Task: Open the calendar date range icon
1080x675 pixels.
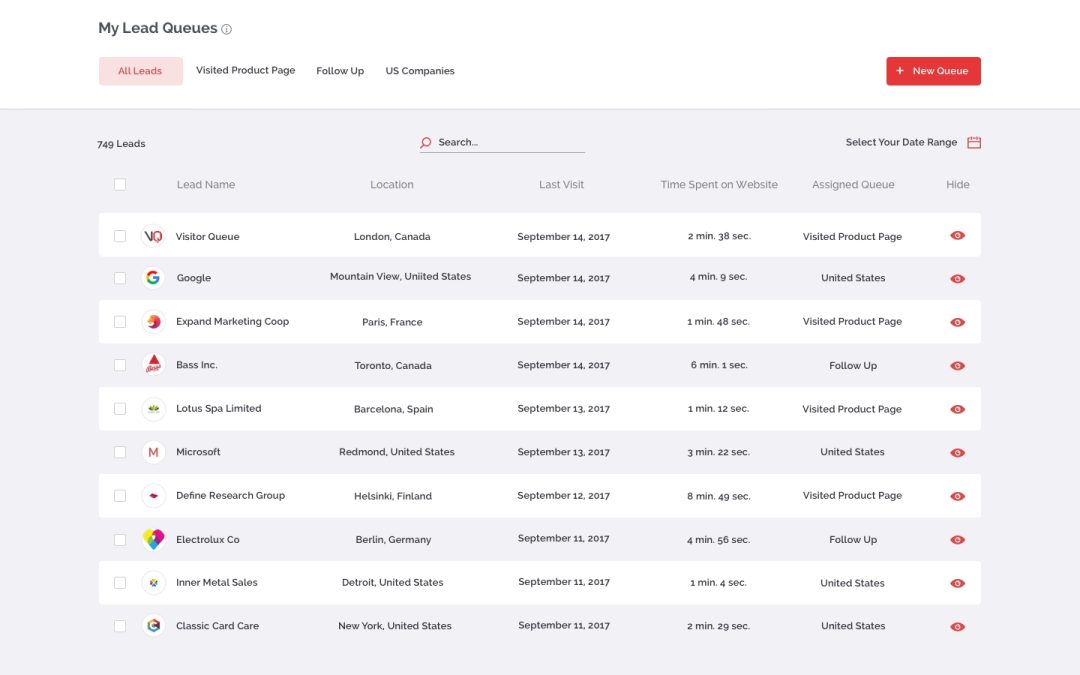Action: 974,143
